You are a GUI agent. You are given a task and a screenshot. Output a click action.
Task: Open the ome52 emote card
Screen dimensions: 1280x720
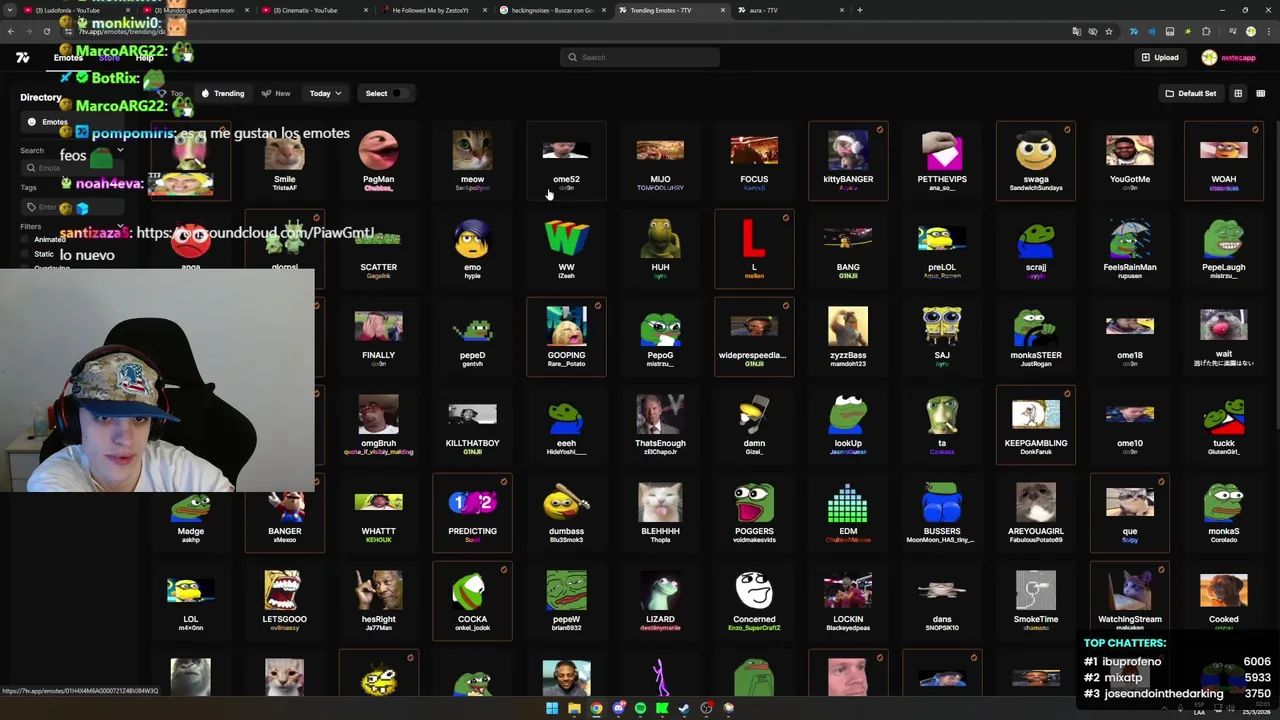[566, 161]
